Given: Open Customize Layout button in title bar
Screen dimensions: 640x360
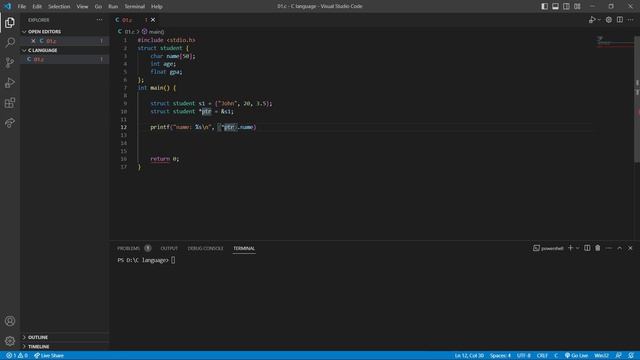Looking at the screenshot, I should [x=577, y=6].
